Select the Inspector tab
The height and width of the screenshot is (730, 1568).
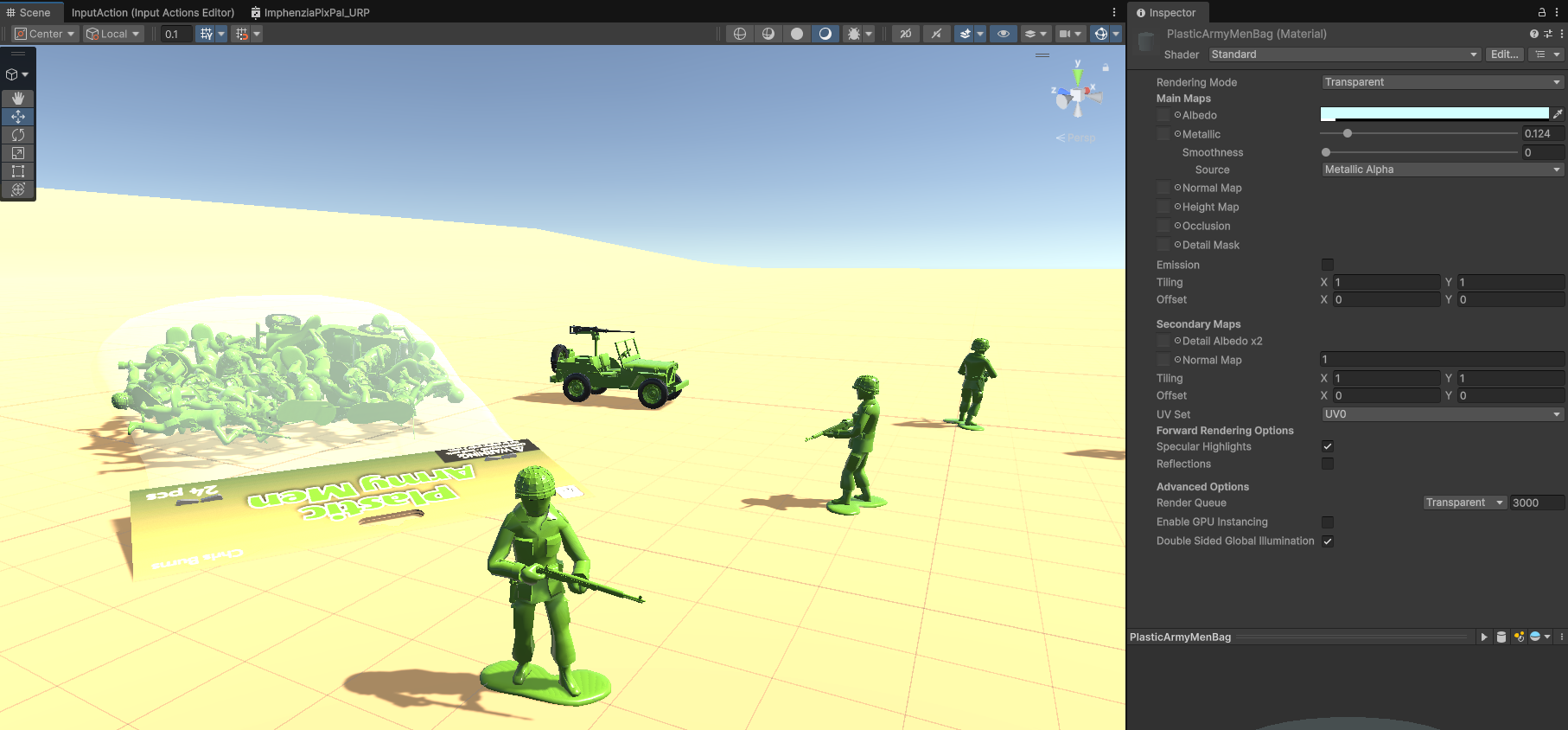tap(1167, 12)
